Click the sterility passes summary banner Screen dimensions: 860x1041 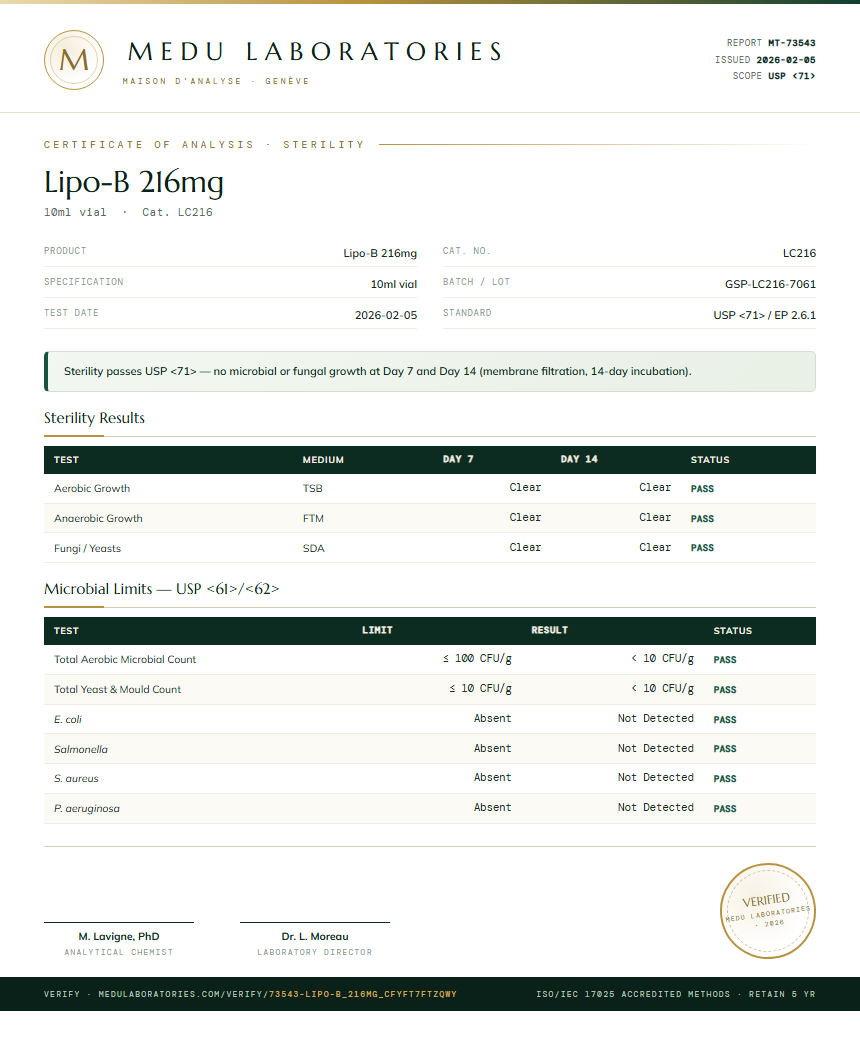(430, 371)
